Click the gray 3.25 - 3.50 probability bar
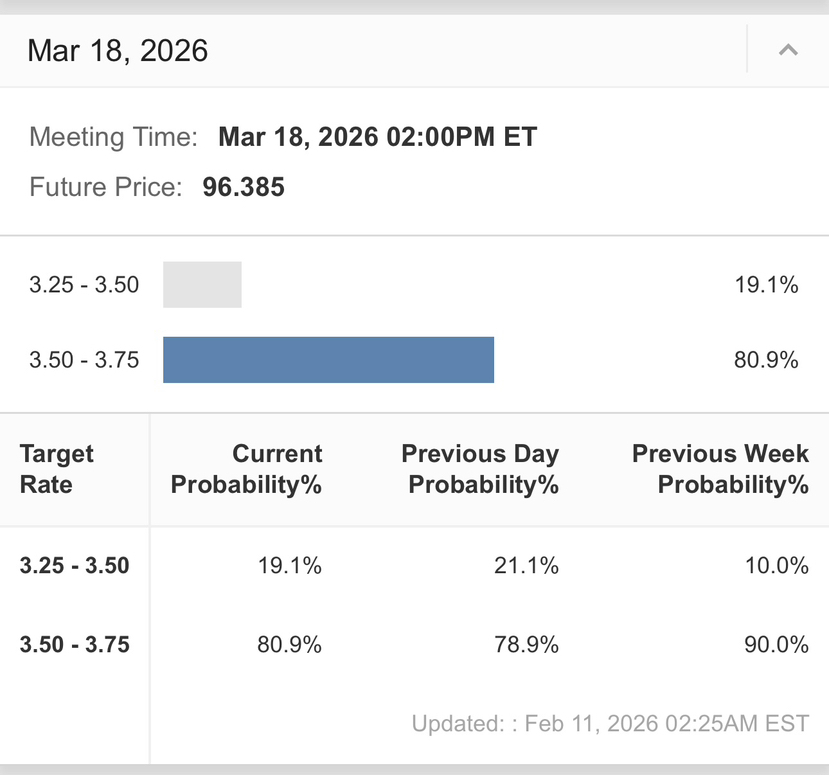The width and height of the screenshot is (829, 775). (202, 285)
